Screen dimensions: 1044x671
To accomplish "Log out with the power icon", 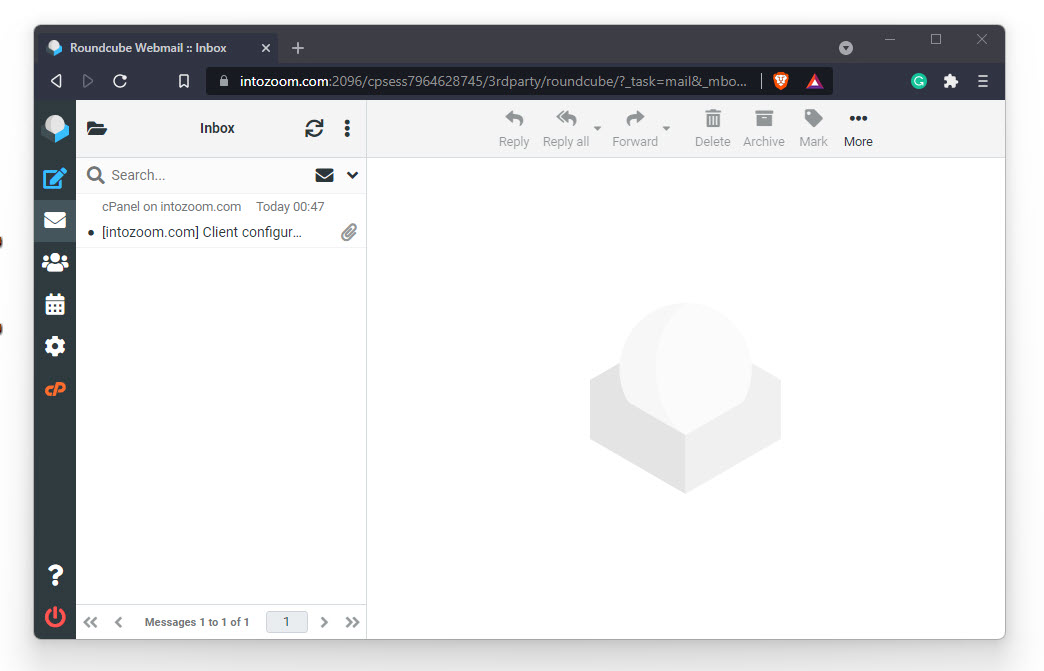I will 55,617.
